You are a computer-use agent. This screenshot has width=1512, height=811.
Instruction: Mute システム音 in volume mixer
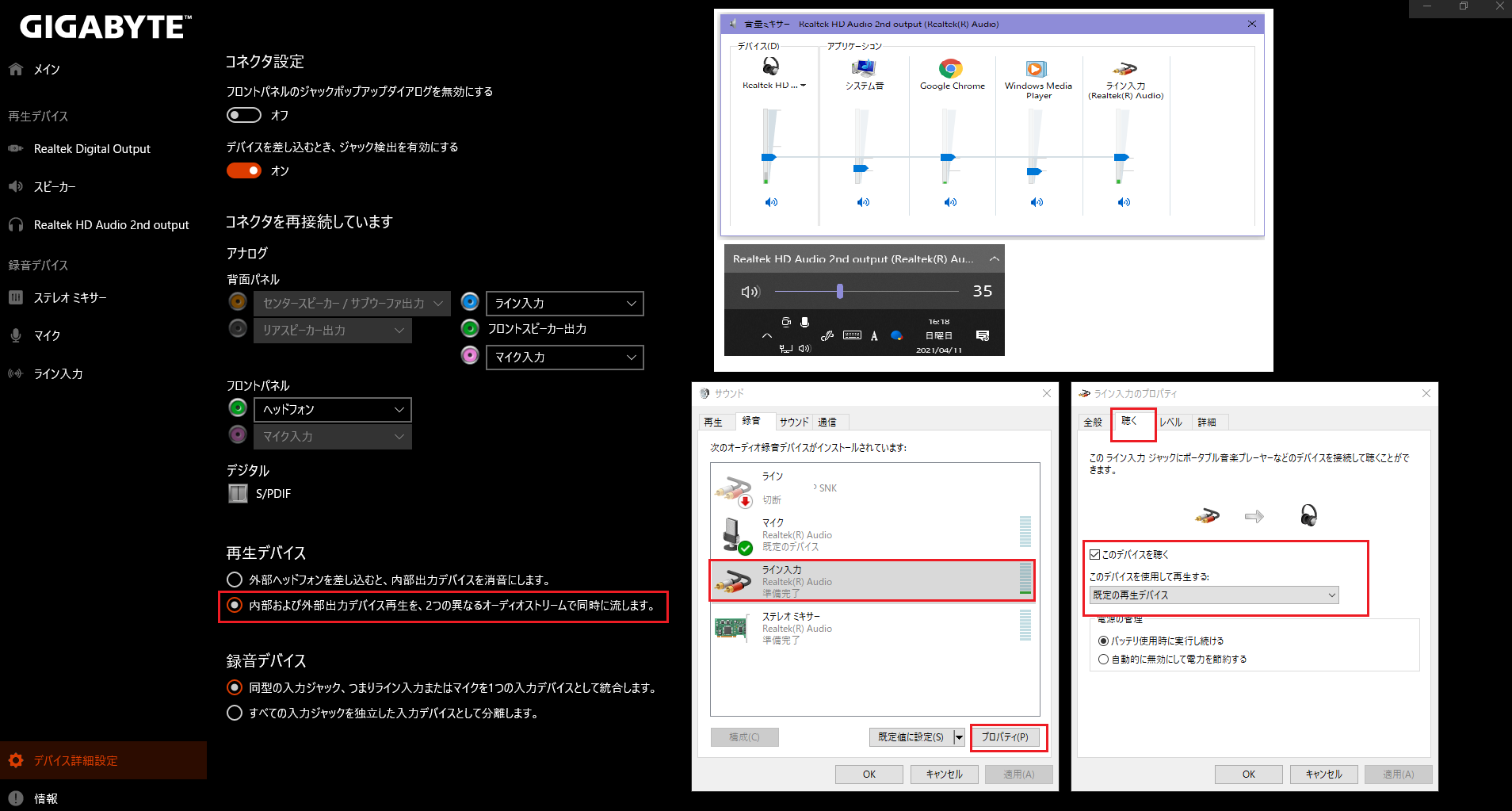click(x=864, y=202)
